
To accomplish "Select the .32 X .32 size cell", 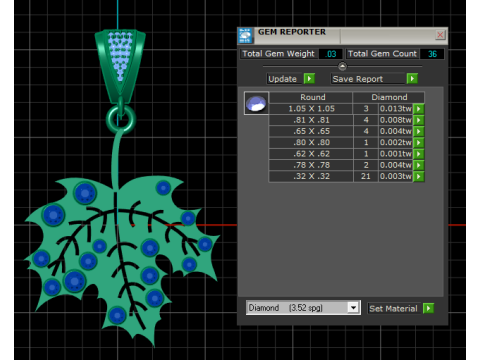I will tap(311, 176).
